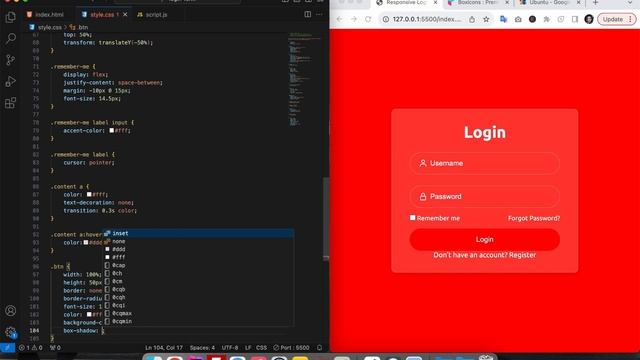Click the Password input field
This screenshot has height=360, width=640.
(484, 196)
